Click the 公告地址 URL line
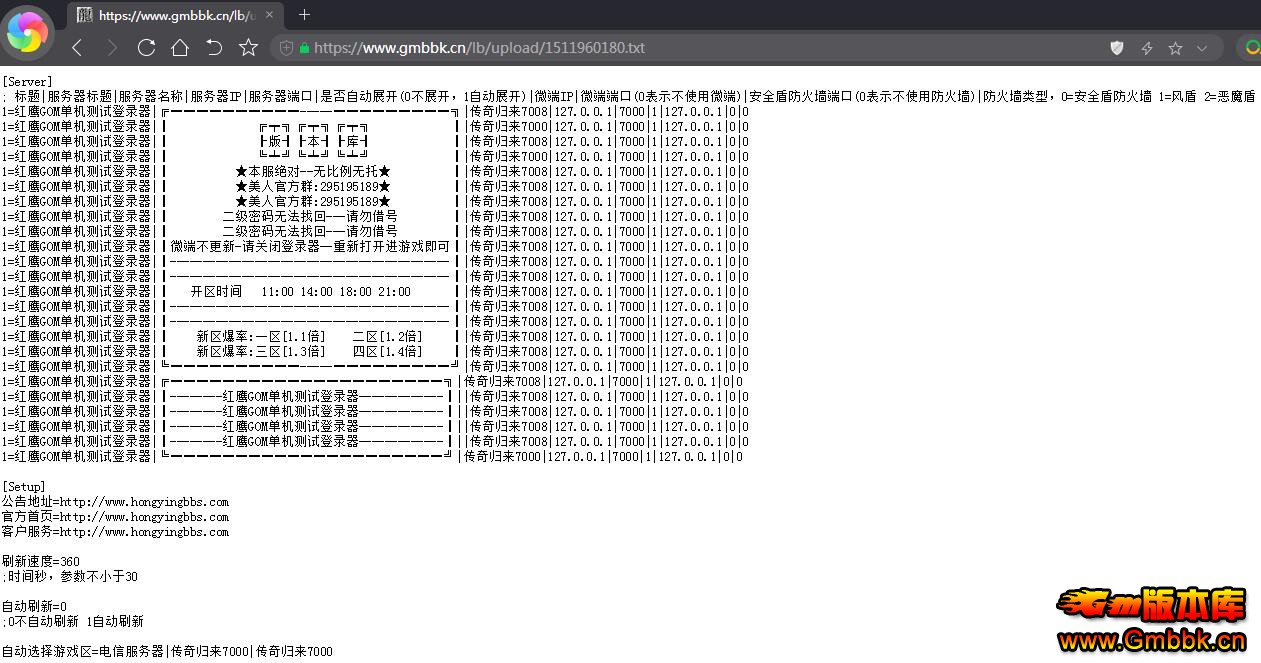Viewport: 1261px width, 663px height. 115,502
